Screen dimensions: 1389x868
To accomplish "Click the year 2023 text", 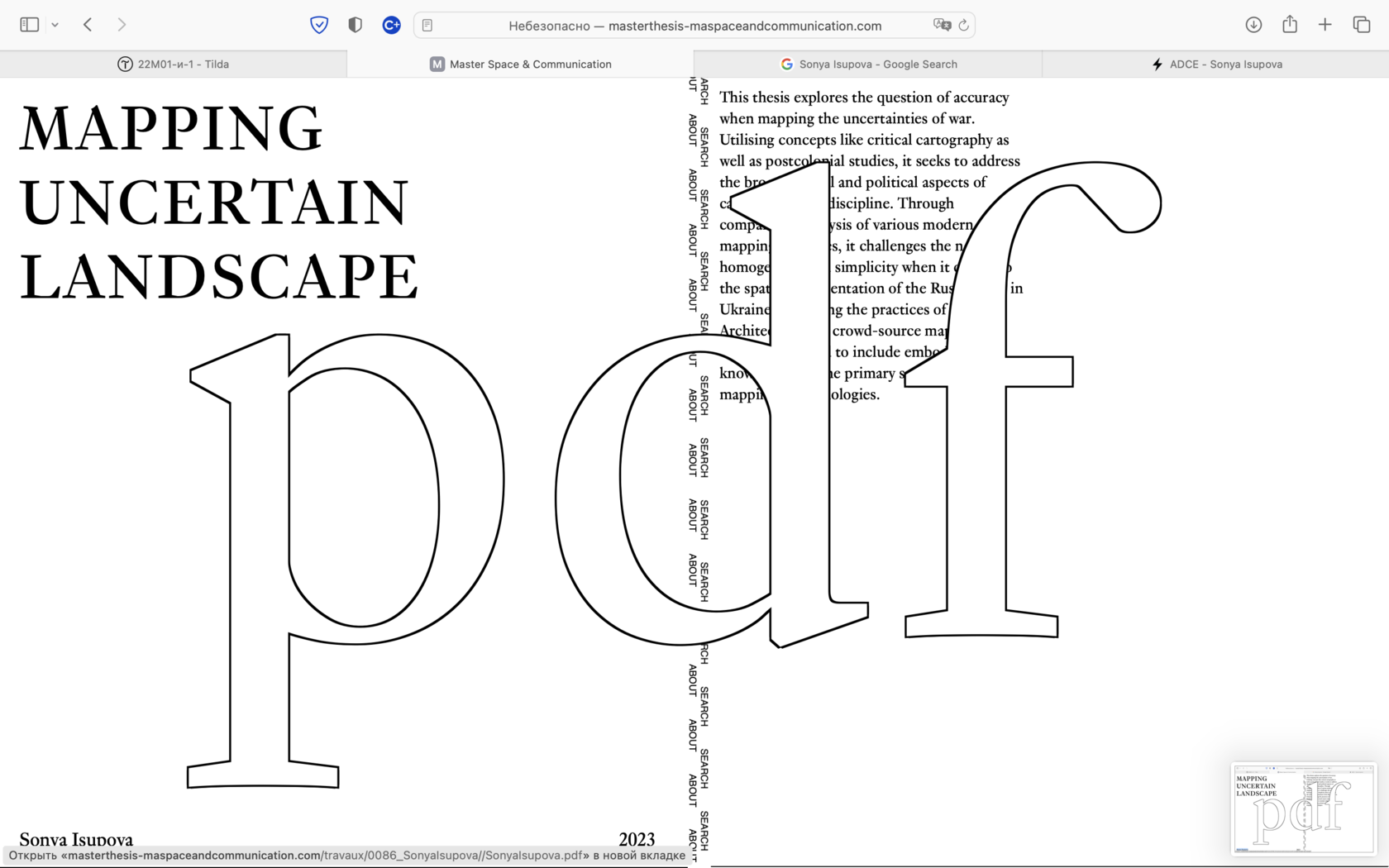I will click(x=637, y=839).
